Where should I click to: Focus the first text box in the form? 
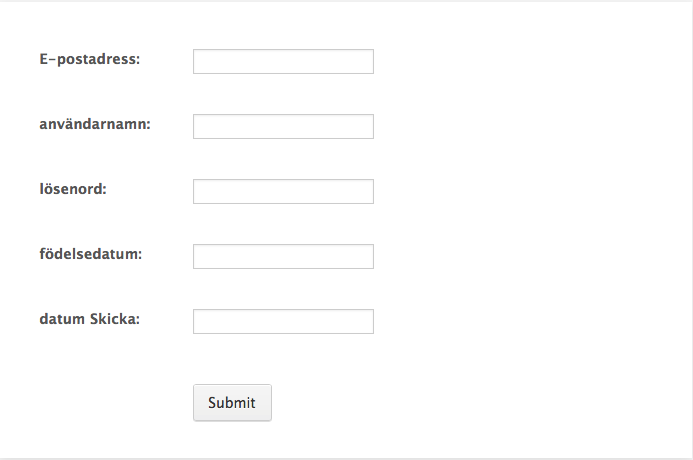tap(283, 62)
